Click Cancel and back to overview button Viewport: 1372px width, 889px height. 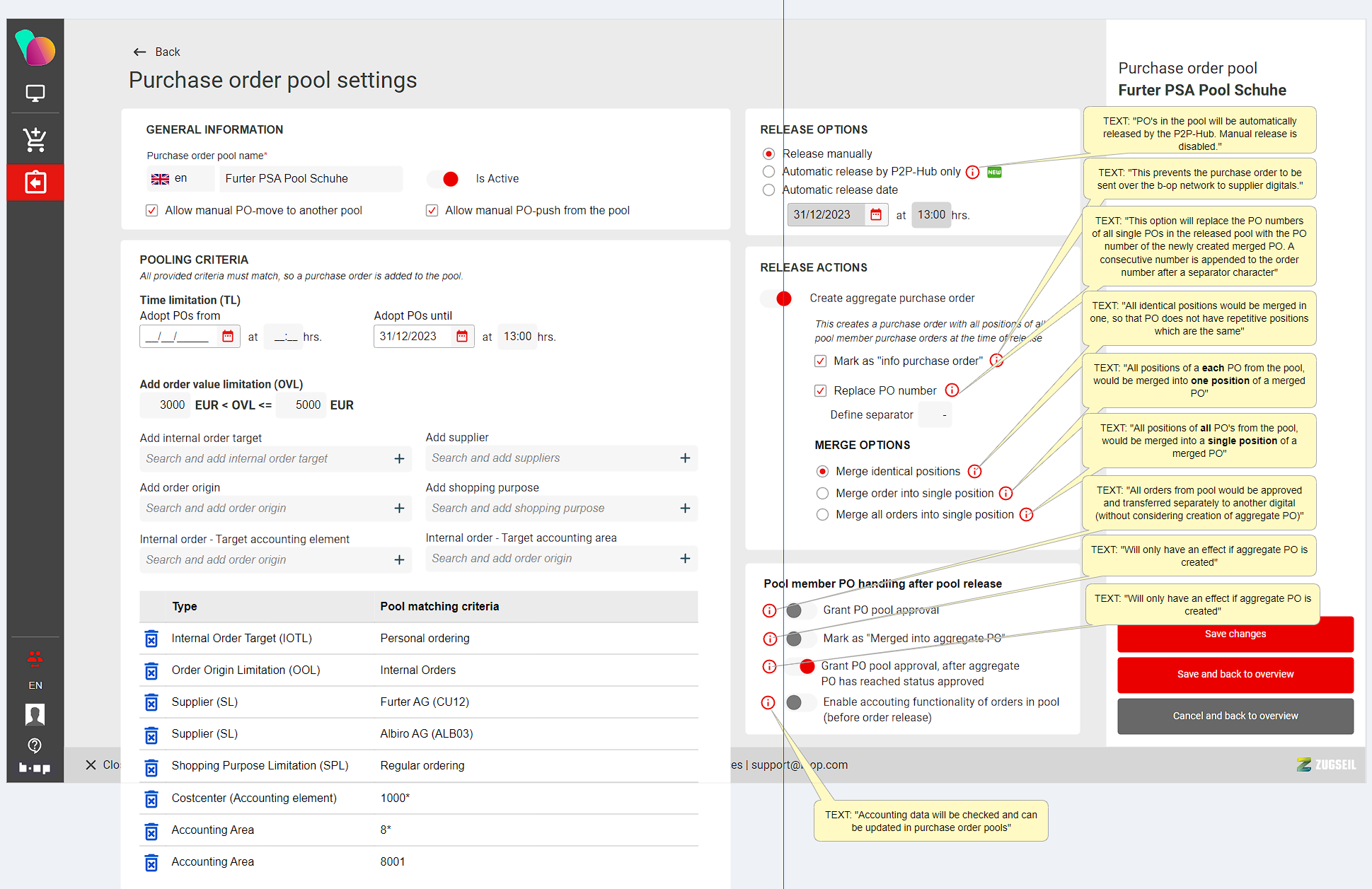click(x=1235, y=716)
